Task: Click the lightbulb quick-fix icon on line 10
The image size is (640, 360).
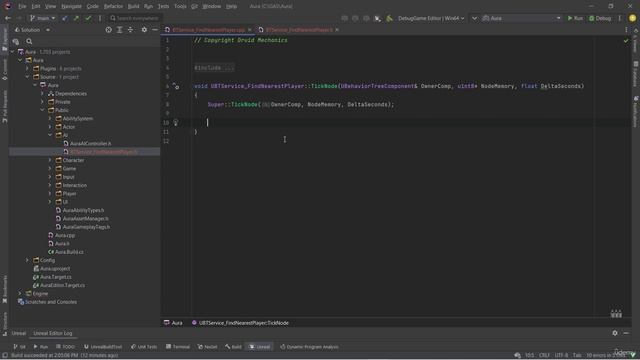Action: 176,122
